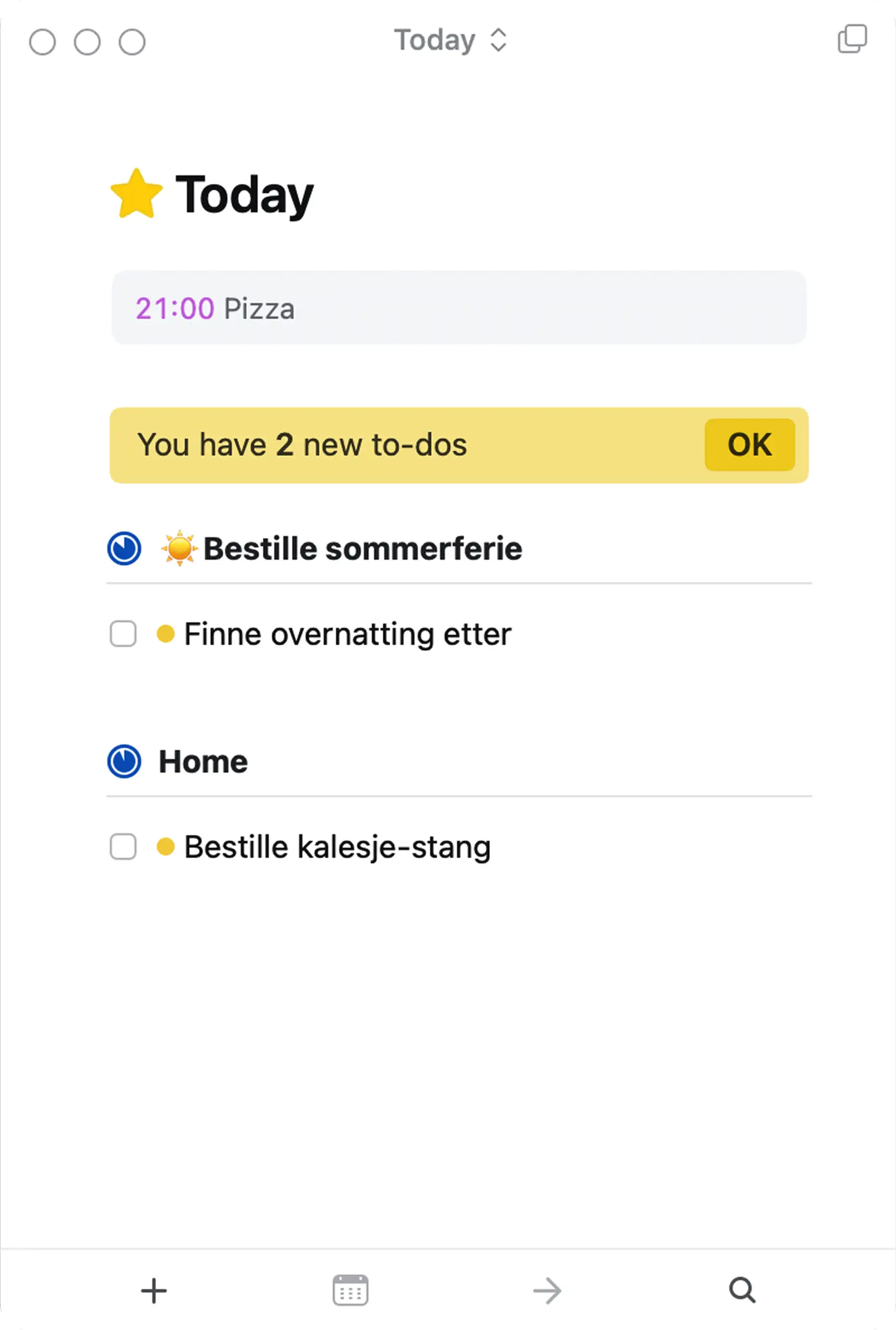Click the plus icon to add a to-do
This screenshot has height=1330, width=896.
tap(154, 1290)
